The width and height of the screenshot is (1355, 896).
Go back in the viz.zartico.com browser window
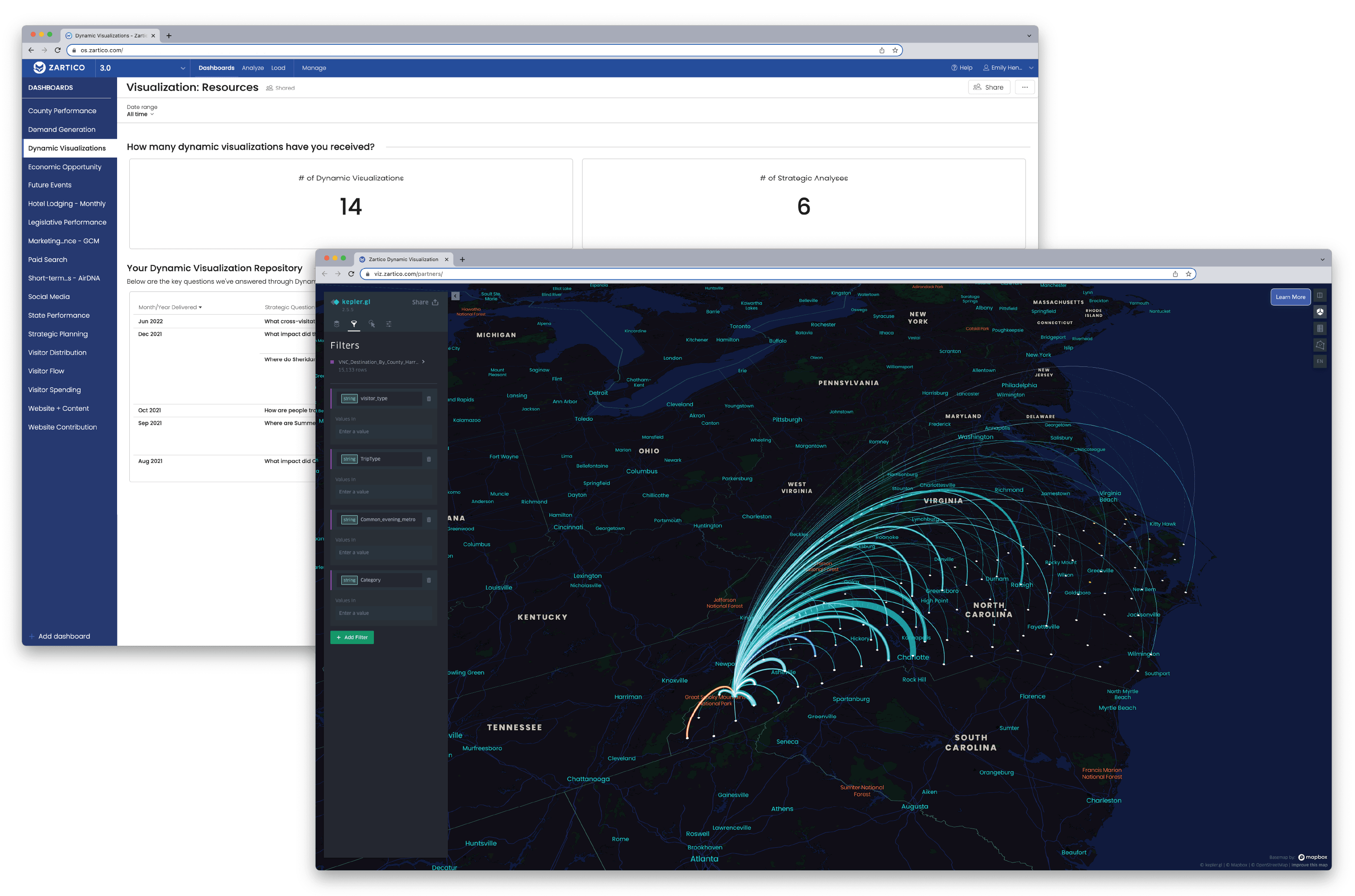pyautogui.click(x=325, y=274)
